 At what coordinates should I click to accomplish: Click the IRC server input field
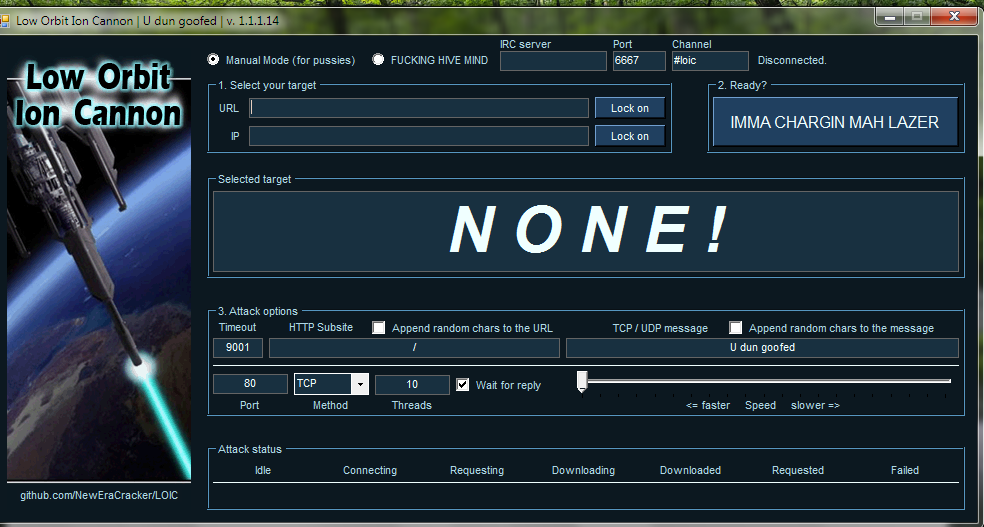point(553,61)
